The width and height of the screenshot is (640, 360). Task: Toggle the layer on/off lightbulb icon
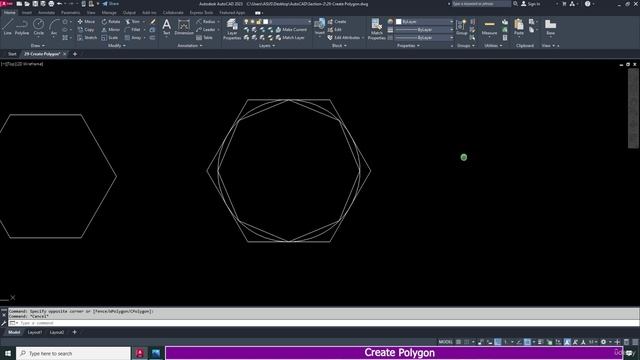(246, 22)
